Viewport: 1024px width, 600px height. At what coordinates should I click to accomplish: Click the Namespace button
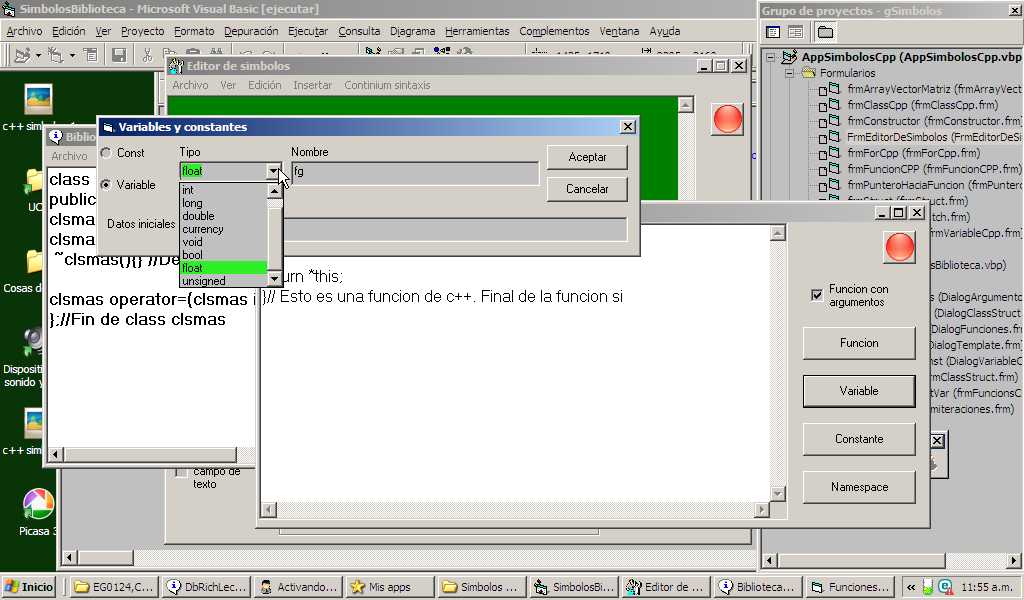click(x=859, y=487)
